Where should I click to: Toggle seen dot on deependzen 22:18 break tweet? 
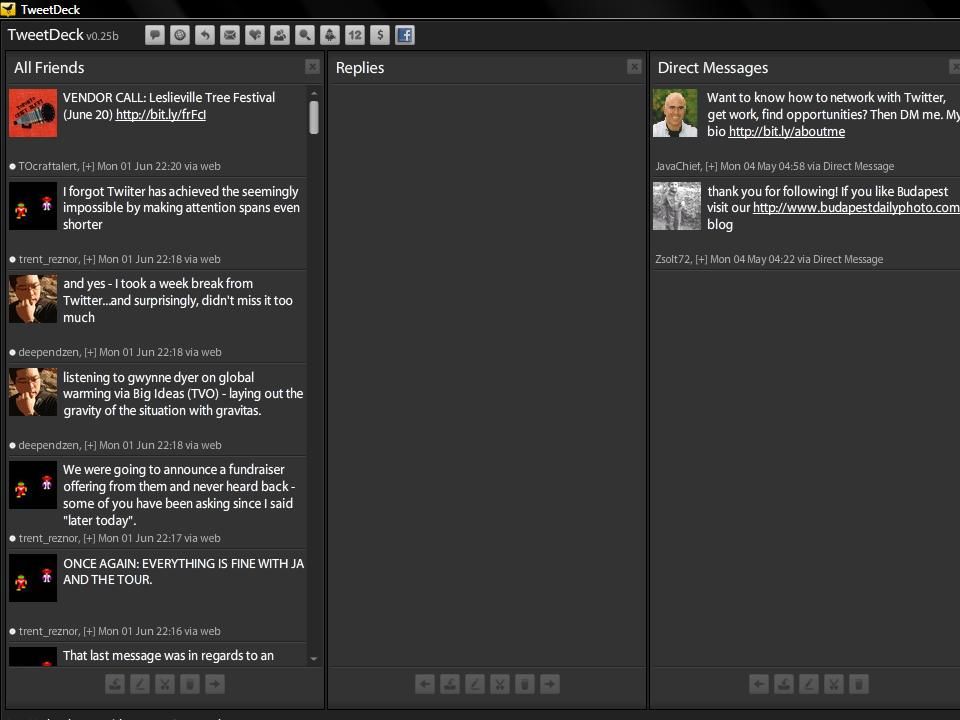coord(12,353)
